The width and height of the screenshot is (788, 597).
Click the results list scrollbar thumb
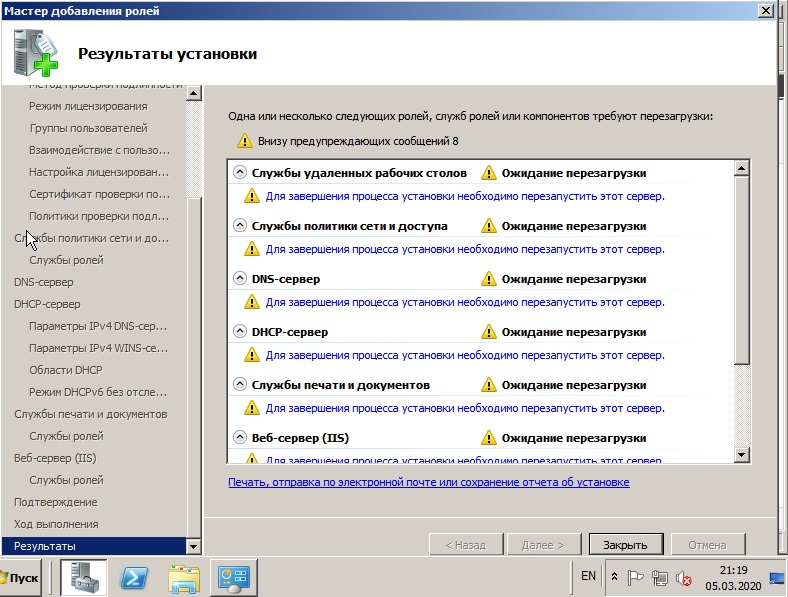click(742, 270)
